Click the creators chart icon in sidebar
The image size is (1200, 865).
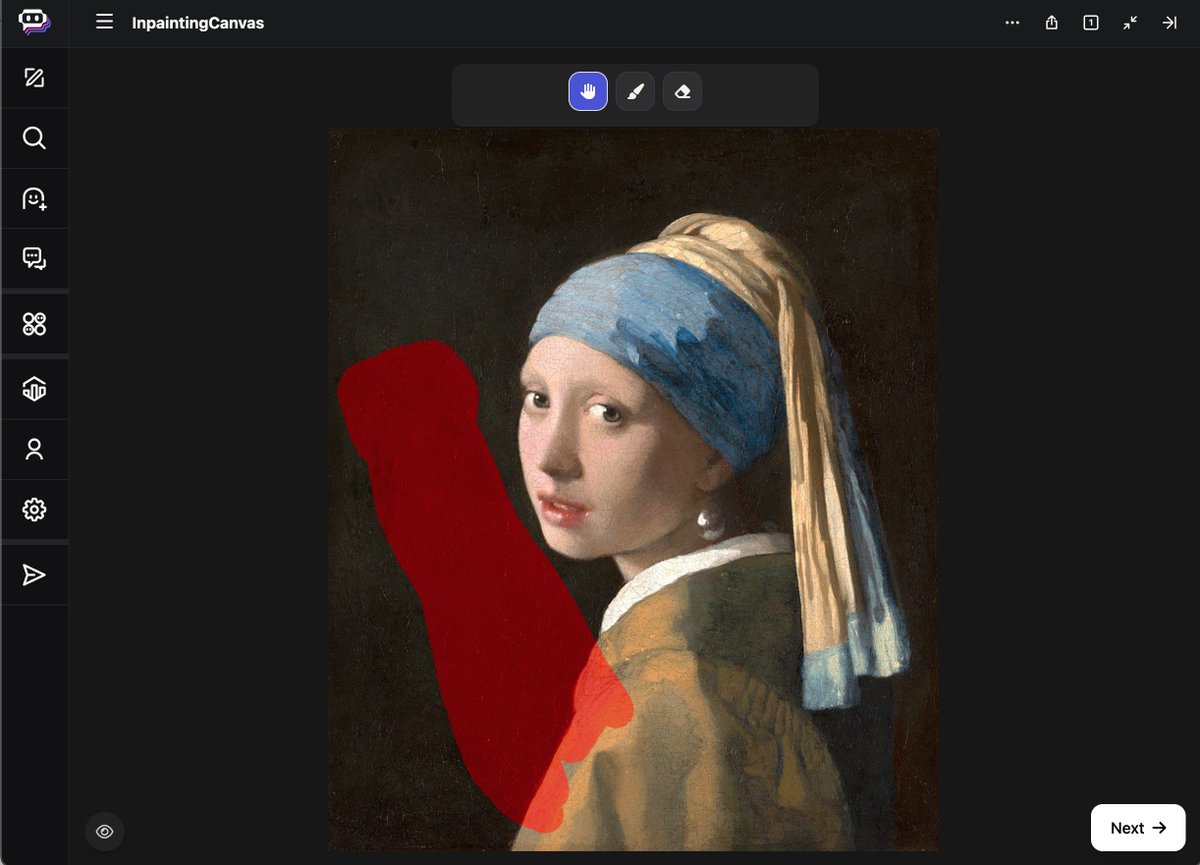(x=34, y=389)
